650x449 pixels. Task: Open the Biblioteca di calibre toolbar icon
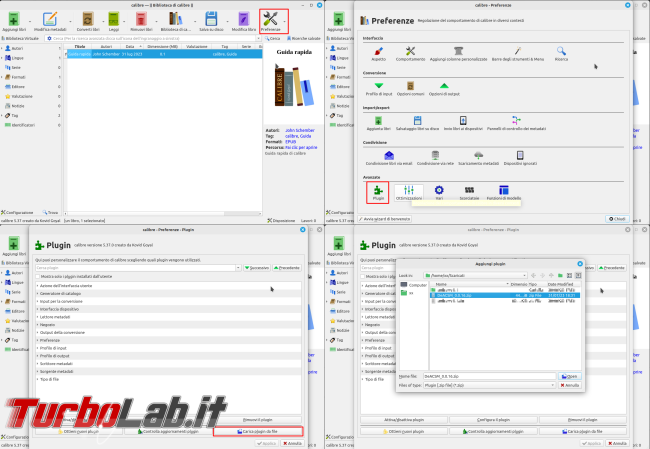(x=175, y=22)
